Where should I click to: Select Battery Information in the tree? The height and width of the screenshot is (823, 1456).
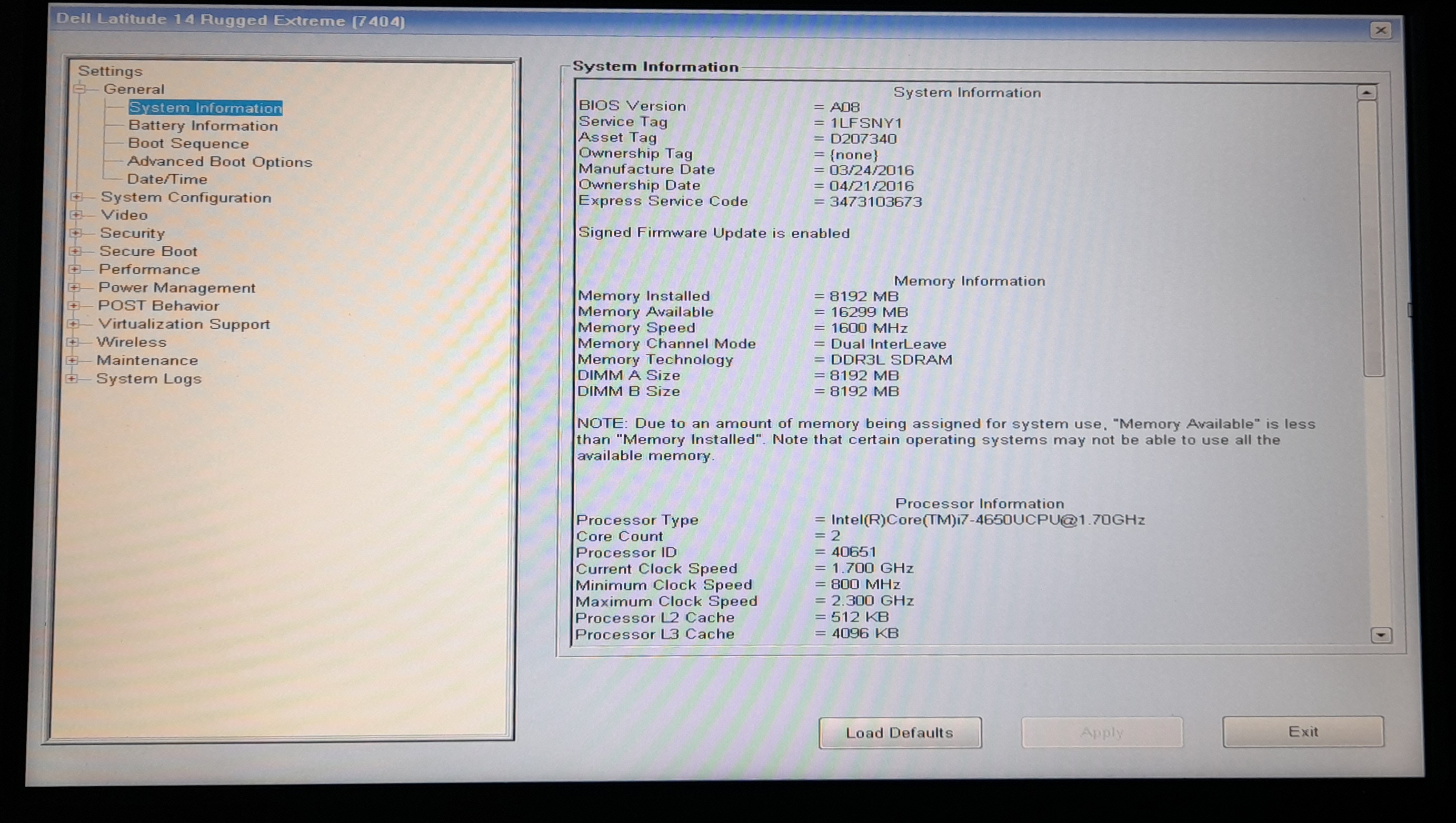pyautogui.click(x=203, y=125)
